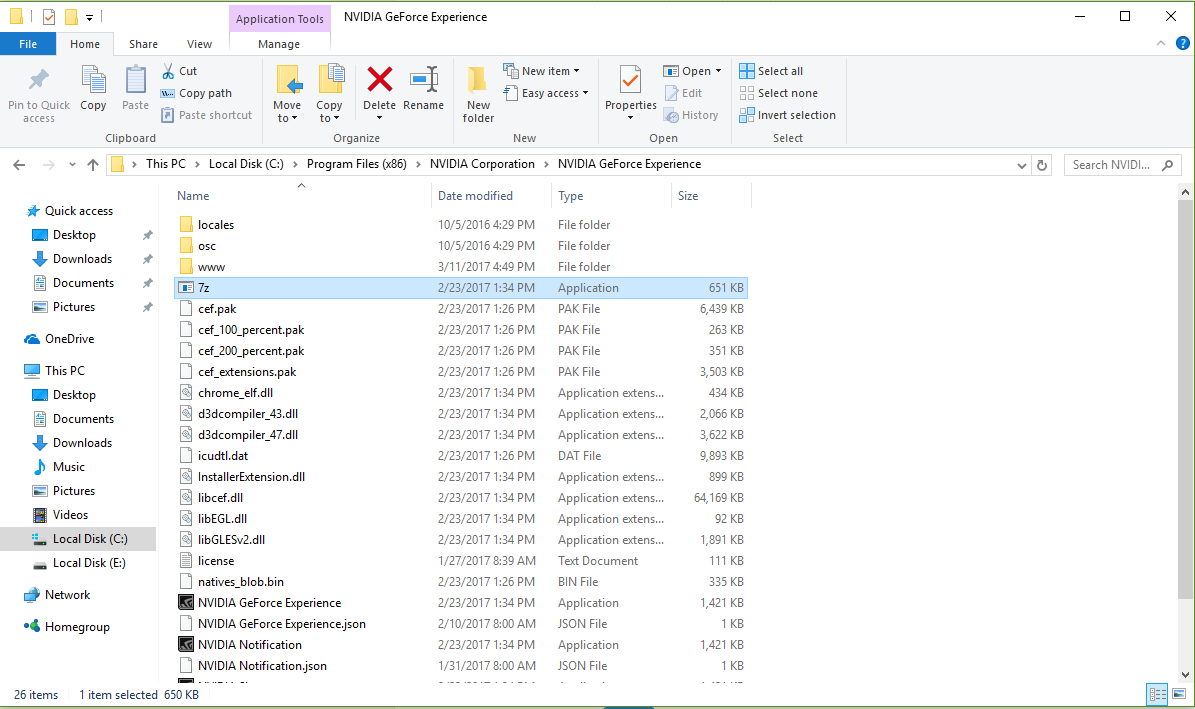
Task: Click the Pin to Quick access icon
Action: coord(38,80)
